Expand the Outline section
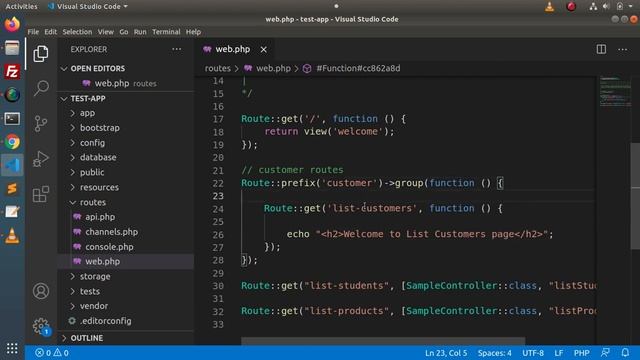 point(125,338)
